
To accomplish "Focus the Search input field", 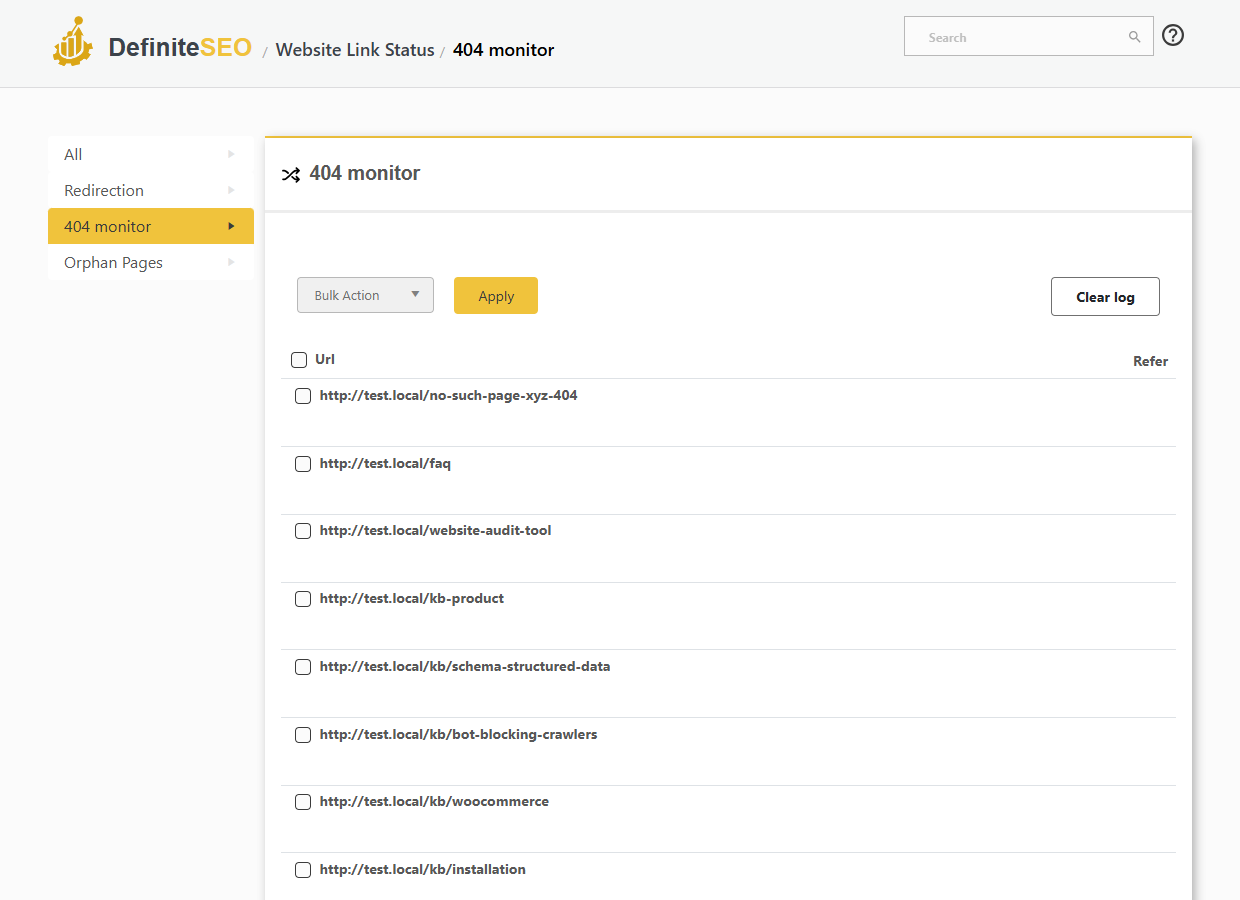I will coord(1028,37).
